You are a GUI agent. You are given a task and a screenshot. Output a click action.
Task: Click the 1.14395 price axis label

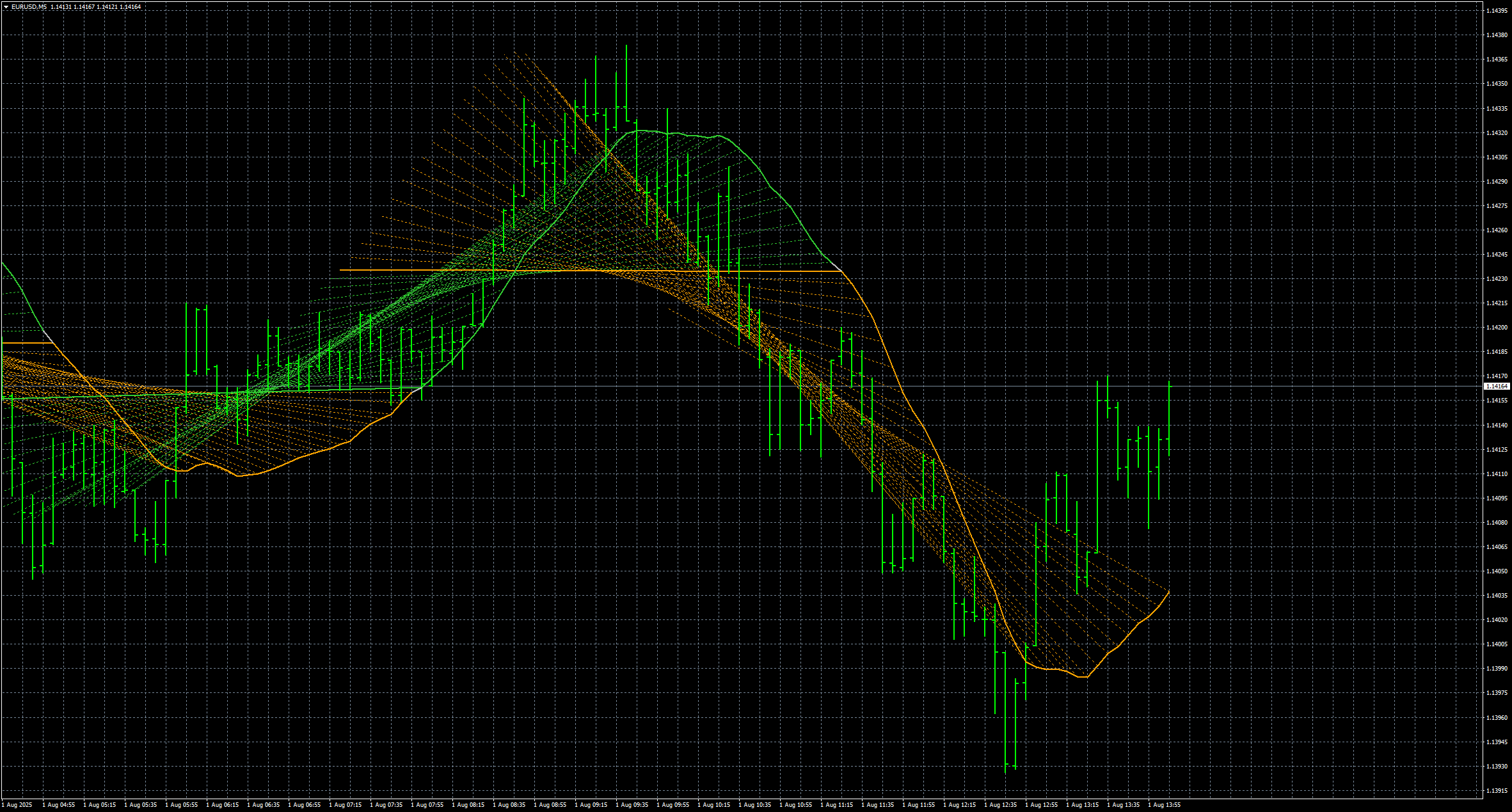point(1497,11)
